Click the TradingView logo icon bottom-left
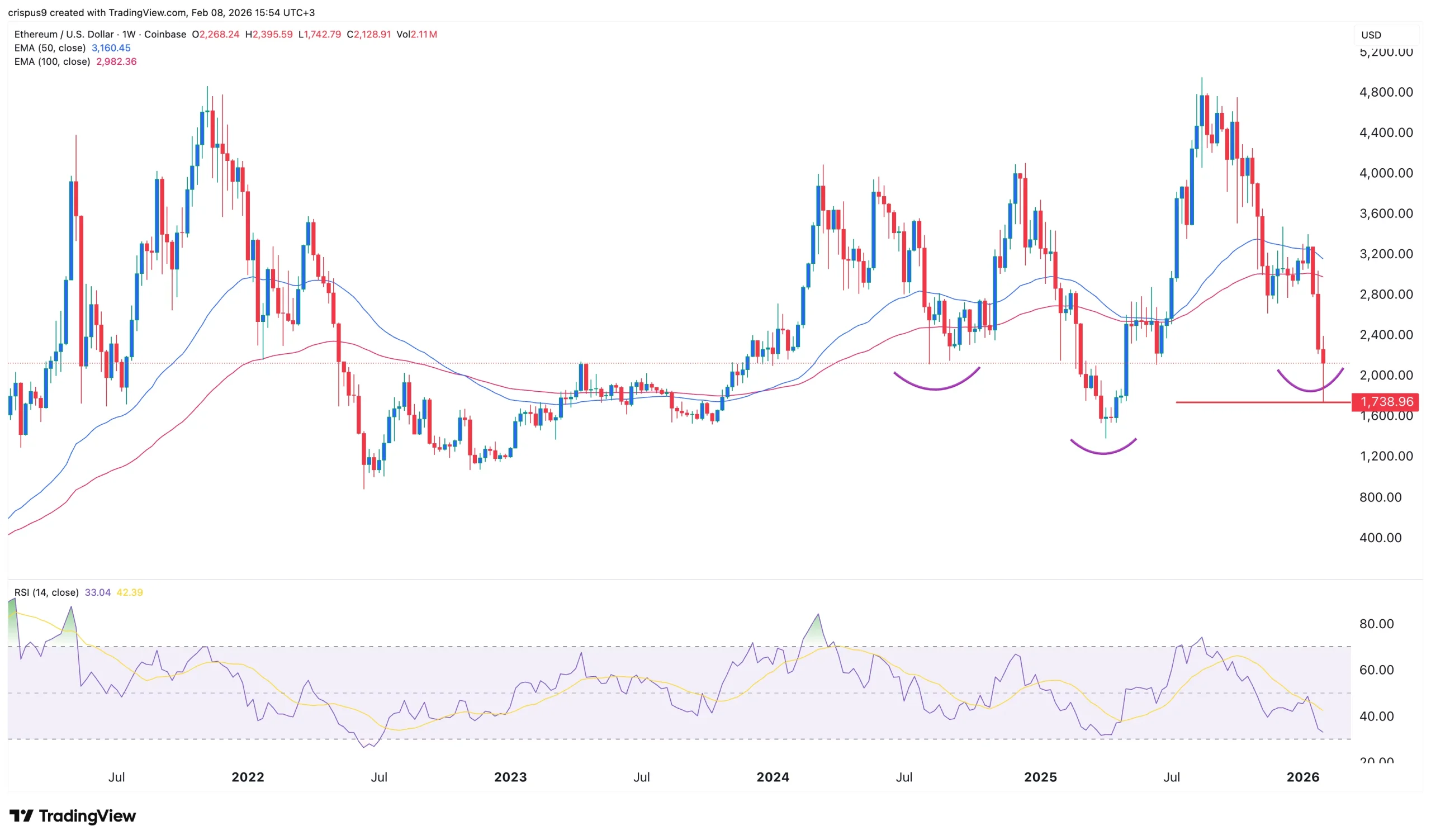Screen dimensions: 1431x840 (23, 816)
